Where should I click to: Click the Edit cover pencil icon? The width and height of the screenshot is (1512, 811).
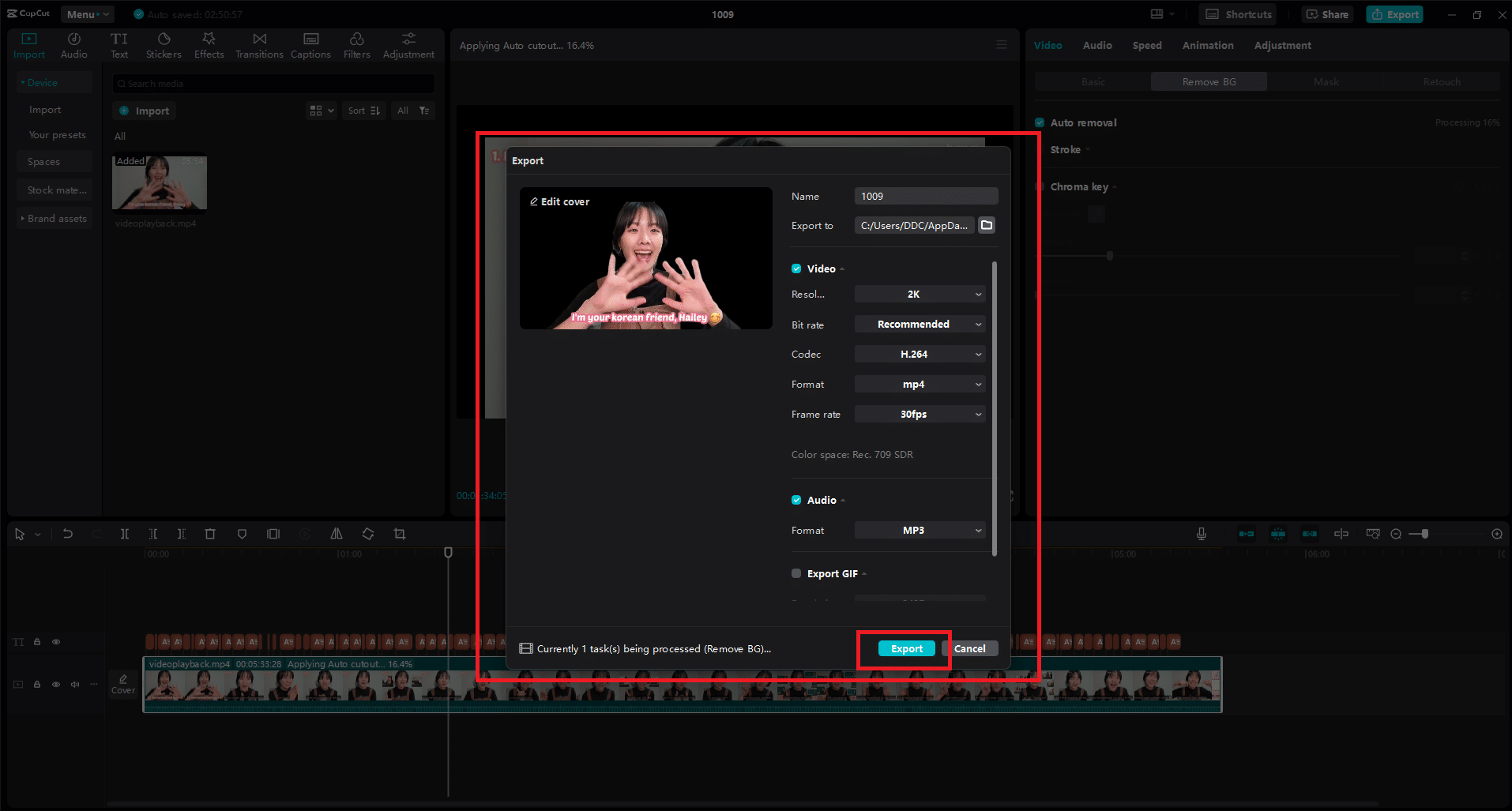(x=534, y=202)
